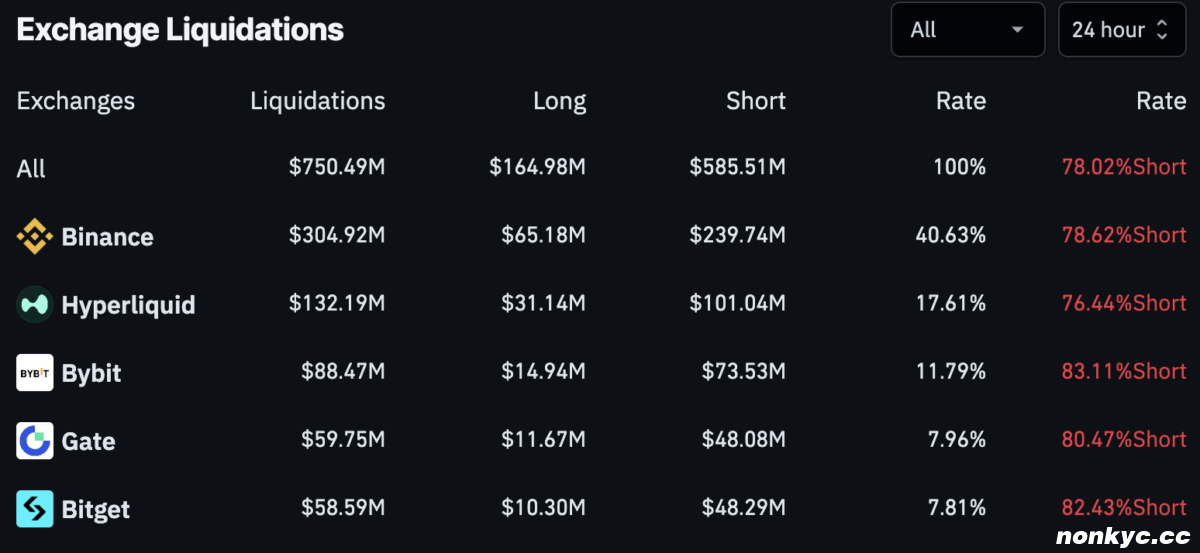Viewport: 1200px width, 553px height.
Task: Open the Gate exchange name link
Action: 88,441
